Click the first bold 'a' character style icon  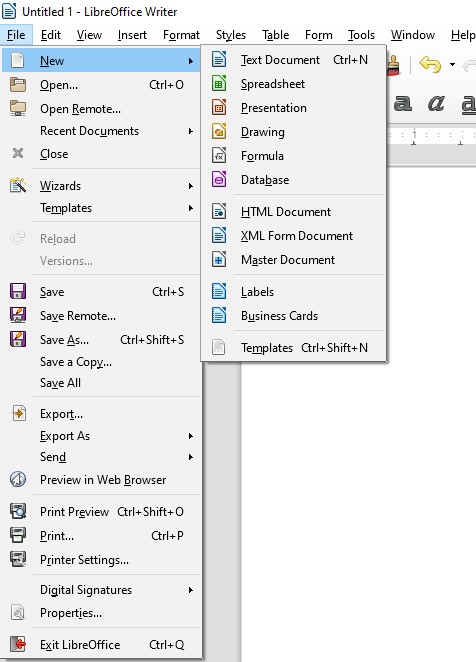coord(402,103)
